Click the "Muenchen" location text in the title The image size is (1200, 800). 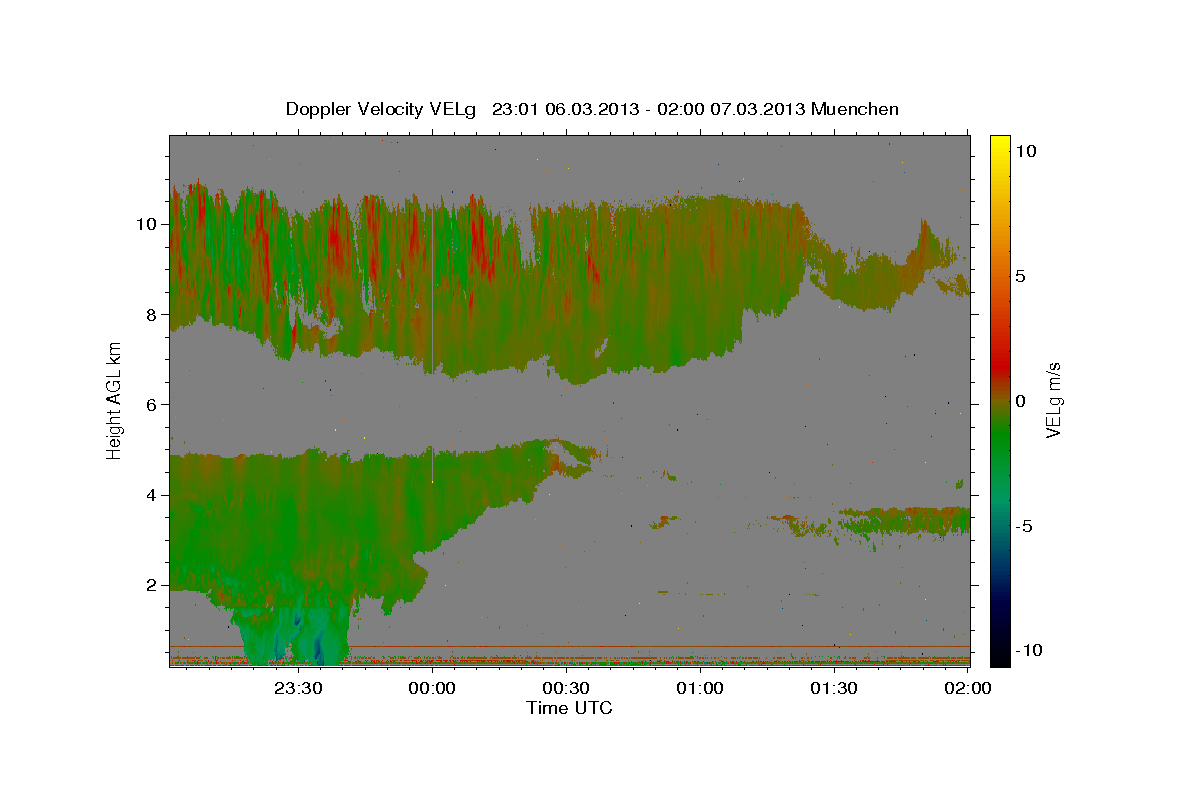point(855,109)
